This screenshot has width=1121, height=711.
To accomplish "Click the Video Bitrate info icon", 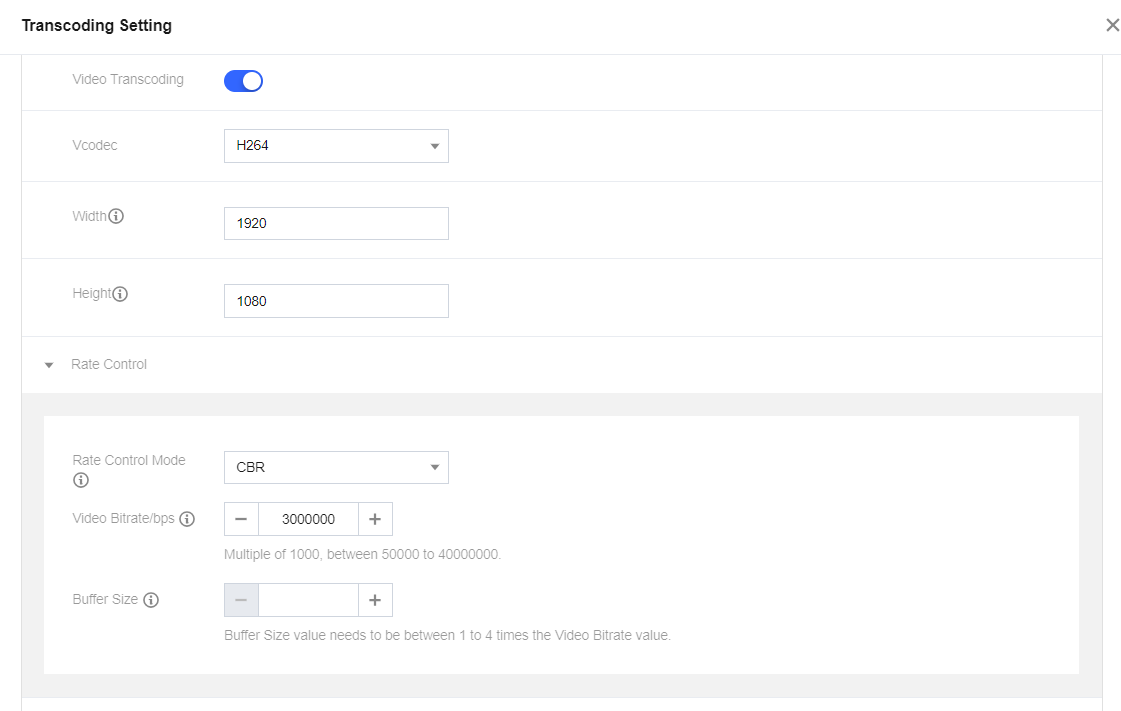I will tap(187, 519).
